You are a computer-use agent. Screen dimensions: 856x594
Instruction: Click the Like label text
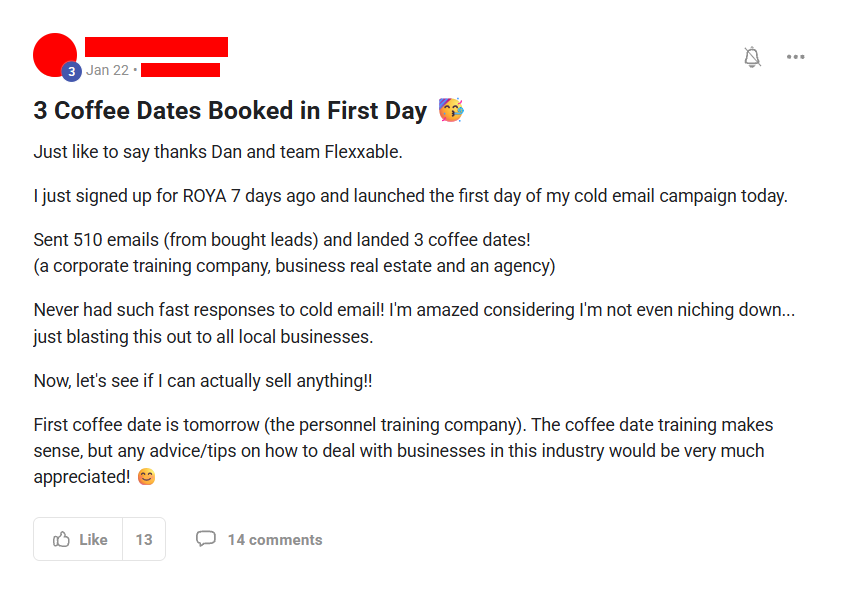93,539
